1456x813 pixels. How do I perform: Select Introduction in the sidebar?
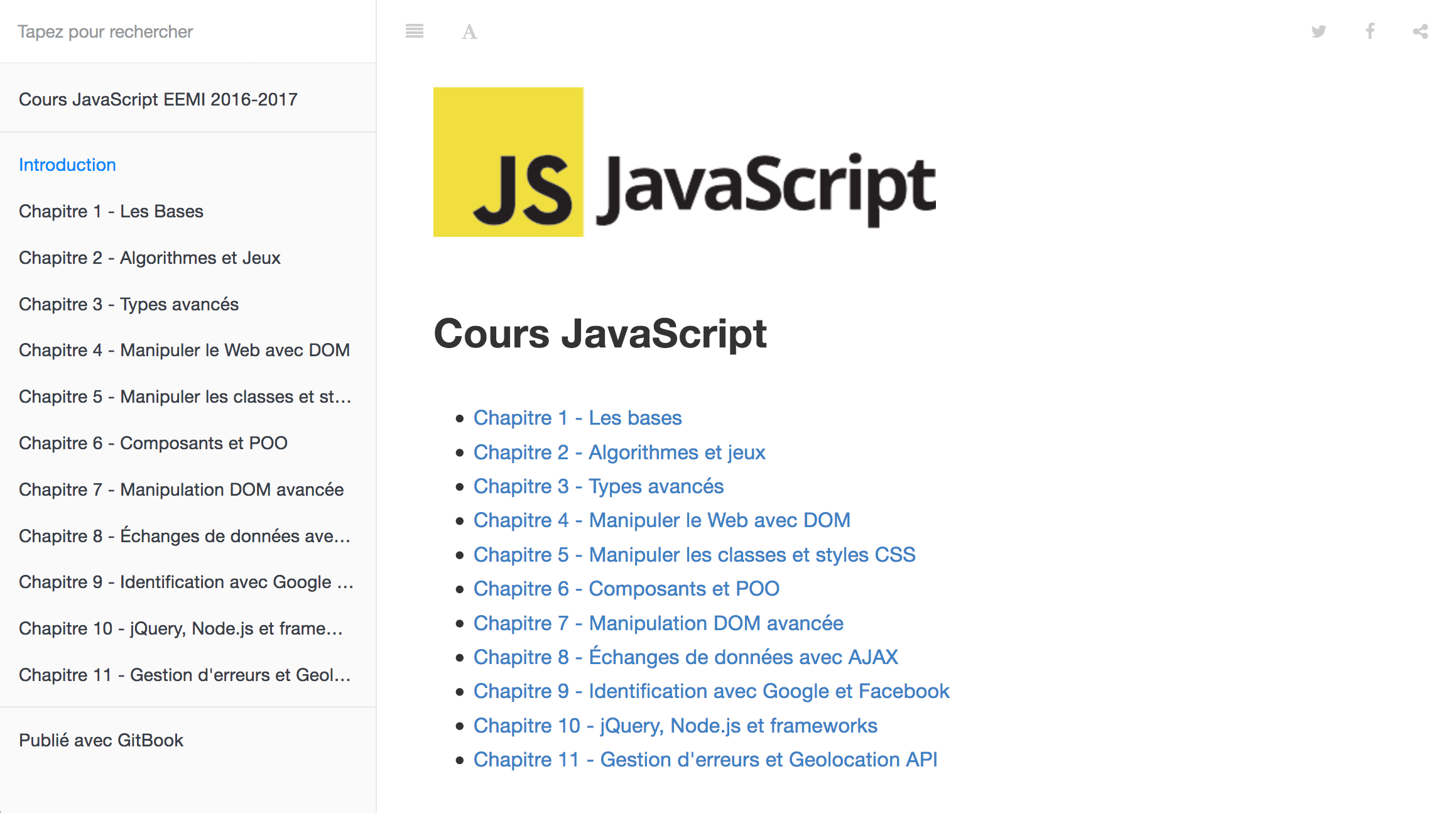[x=67, y=165]
